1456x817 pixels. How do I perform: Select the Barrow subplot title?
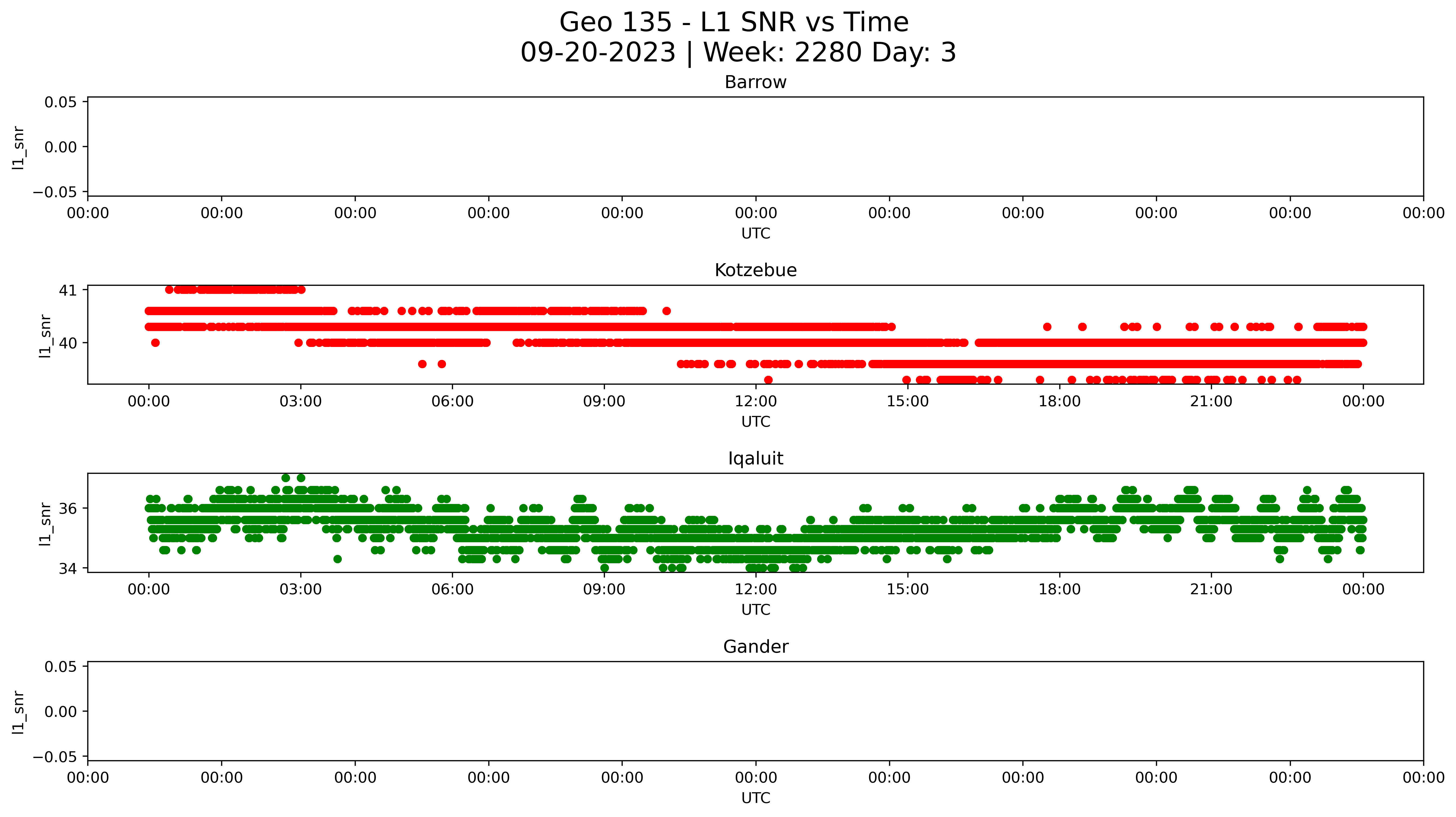pyautogui.click(x=756, y=82)
